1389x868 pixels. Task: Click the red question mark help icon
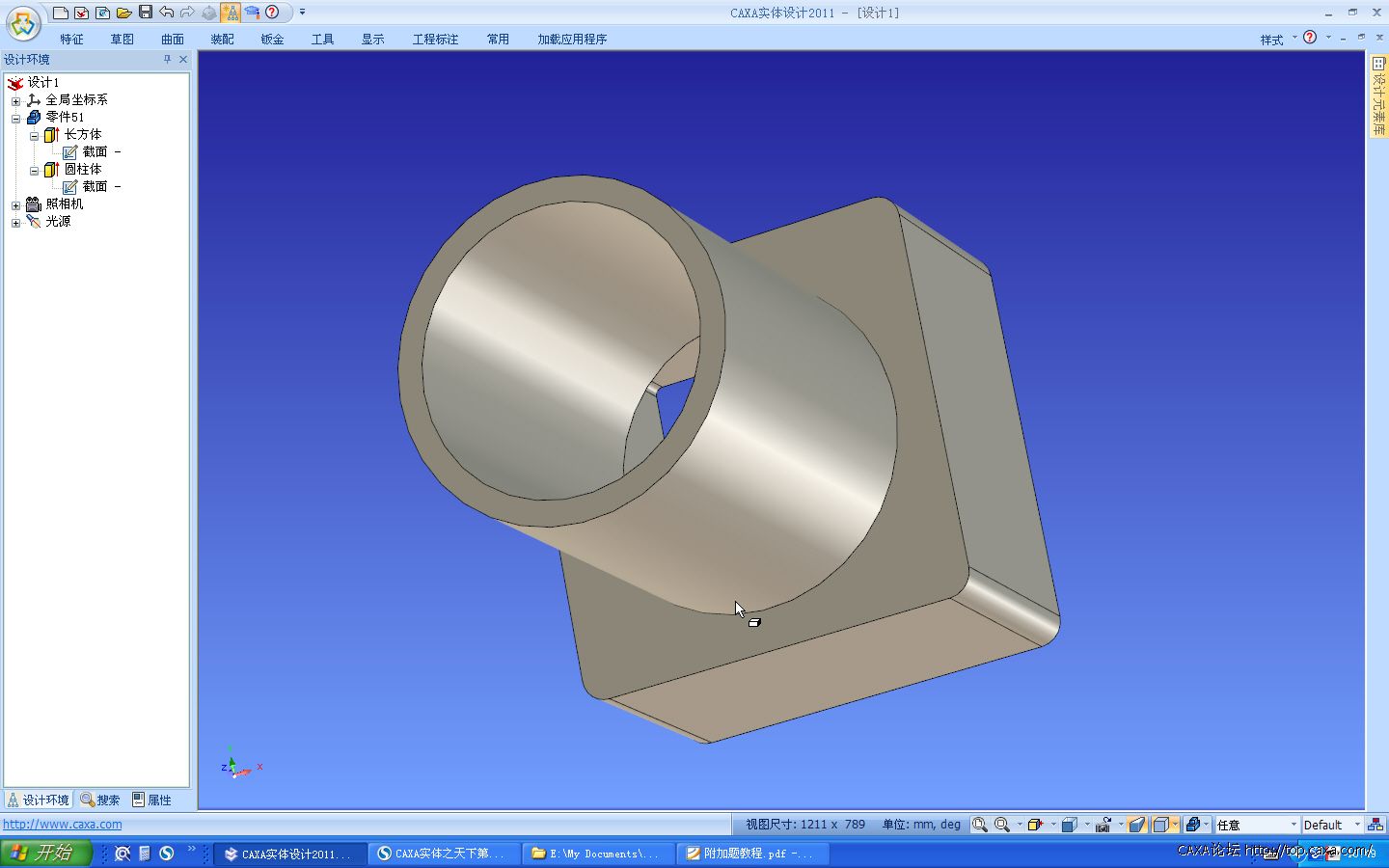(272, 13)
